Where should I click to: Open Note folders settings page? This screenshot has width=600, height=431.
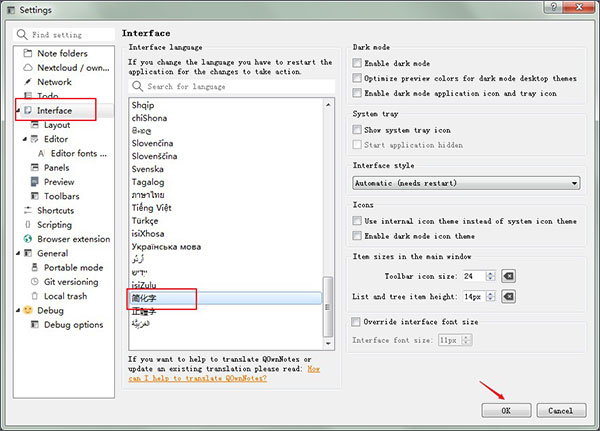pos(62,53)
